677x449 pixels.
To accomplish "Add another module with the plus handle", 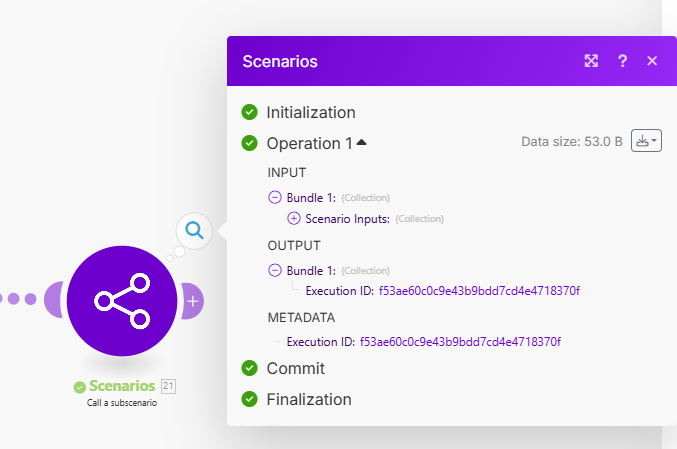I will [193, 300].
